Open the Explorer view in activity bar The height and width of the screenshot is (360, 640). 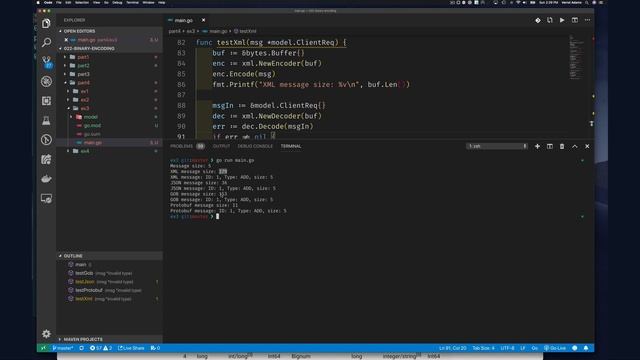pyautogui.click(x=46, y=23)
